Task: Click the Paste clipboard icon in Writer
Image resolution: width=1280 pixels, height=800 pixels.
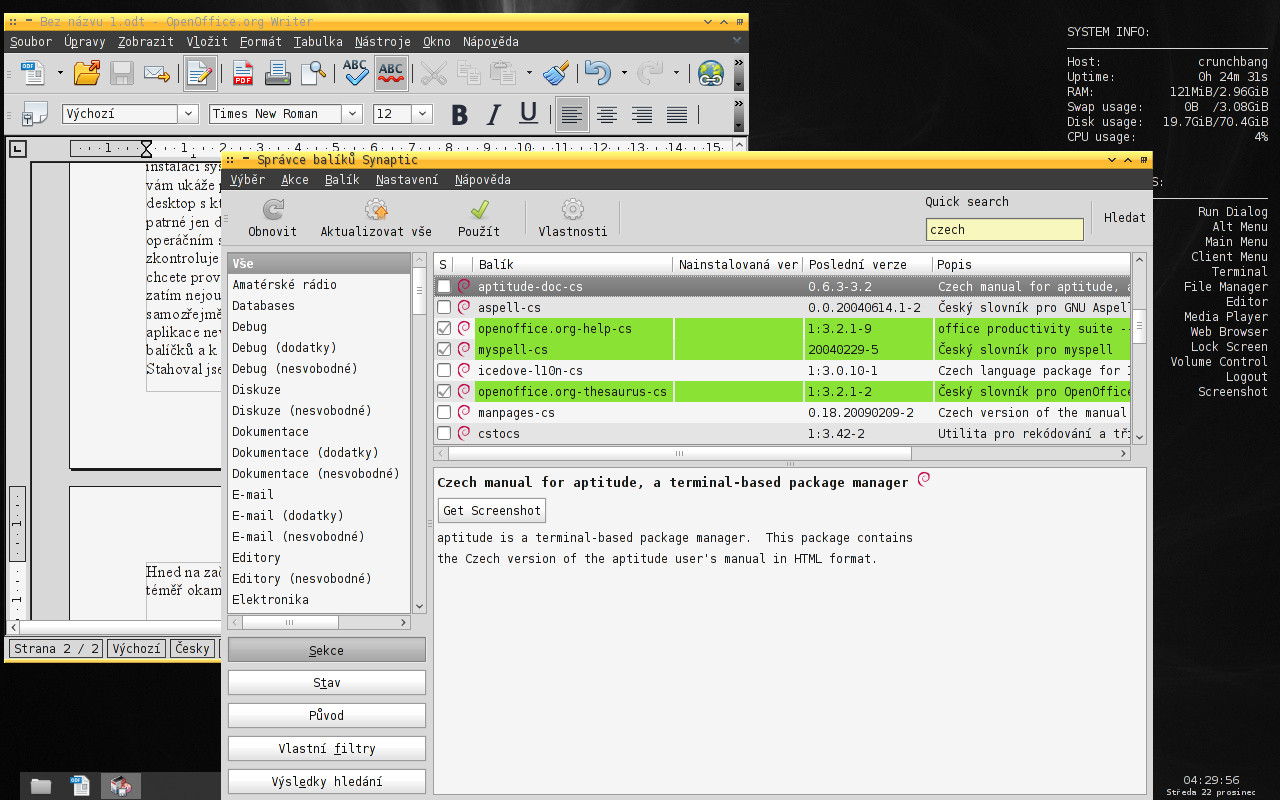Action: tap(503, 72)
